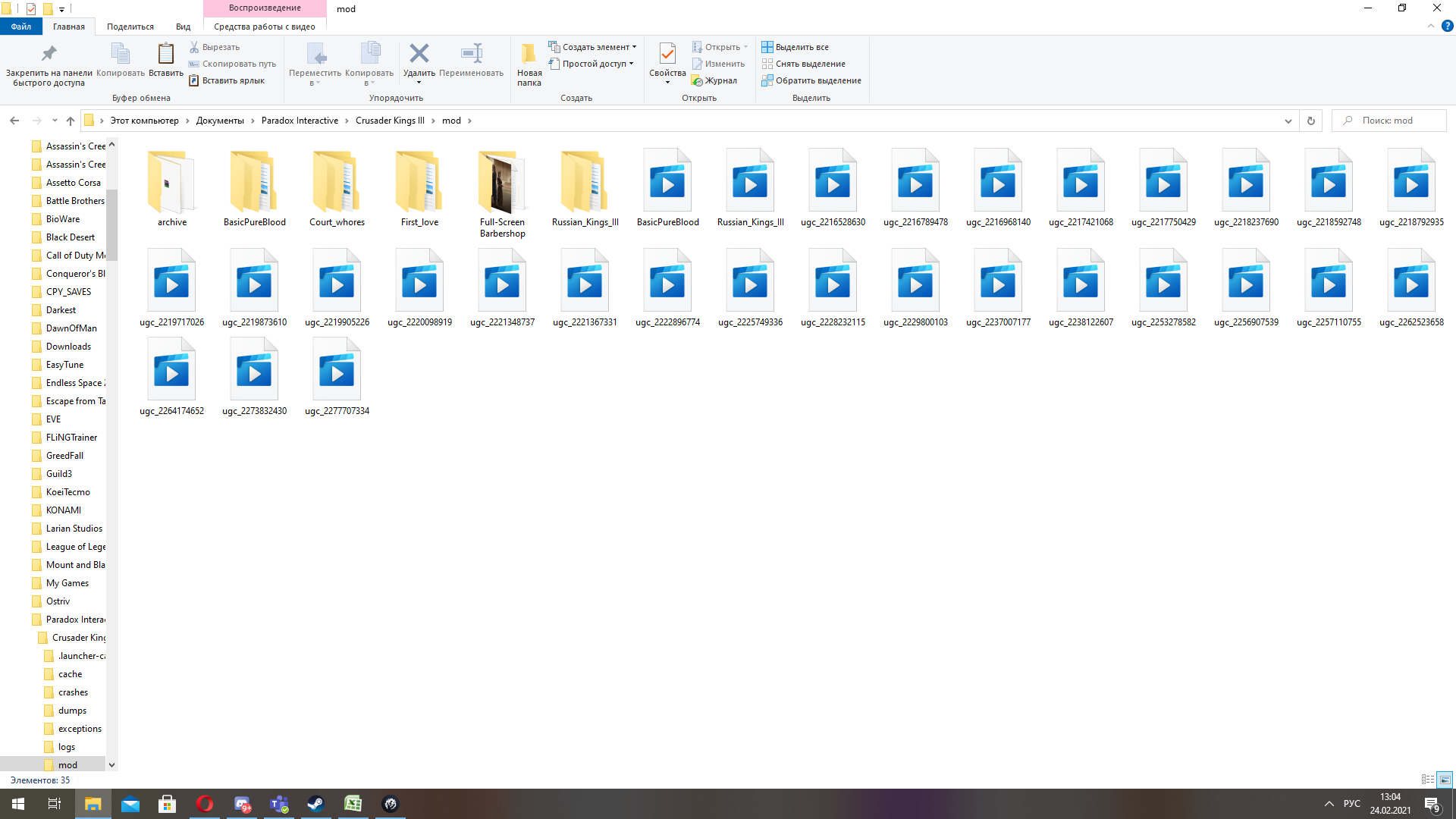Expand the address bar history dropdown
The width and height of the screenshot is (1456, 819).
pos(1288,121)
